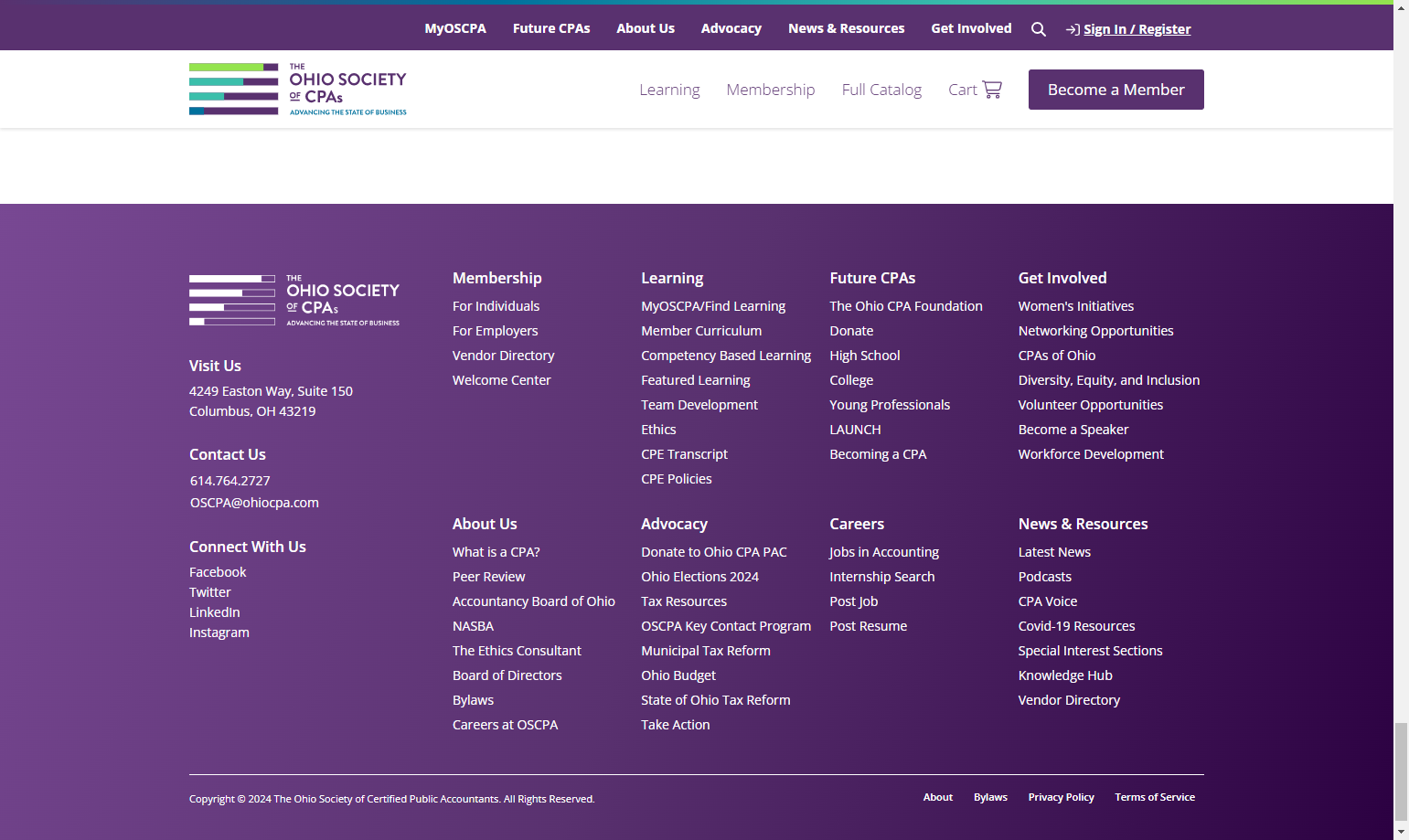Click the OSCPA@ohiocpa.com email link
The width and height of the screenshot is (1409, 840).
[x=254, y=503]
